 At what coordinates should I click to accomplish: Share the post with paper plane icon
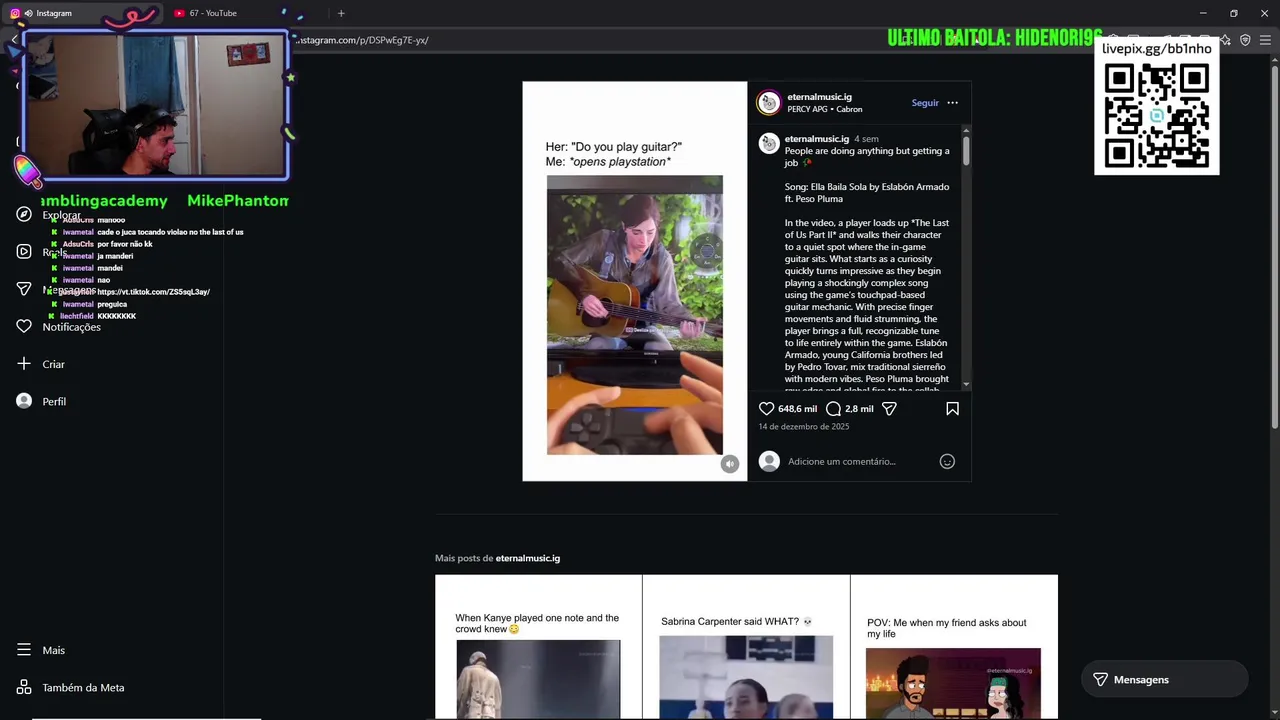(889, 409)
